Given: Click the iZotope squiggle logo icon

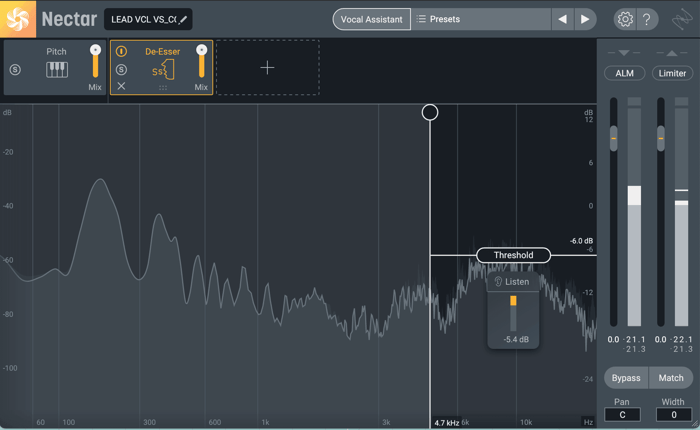Looking at the screenshot, I should coord(682,20).
